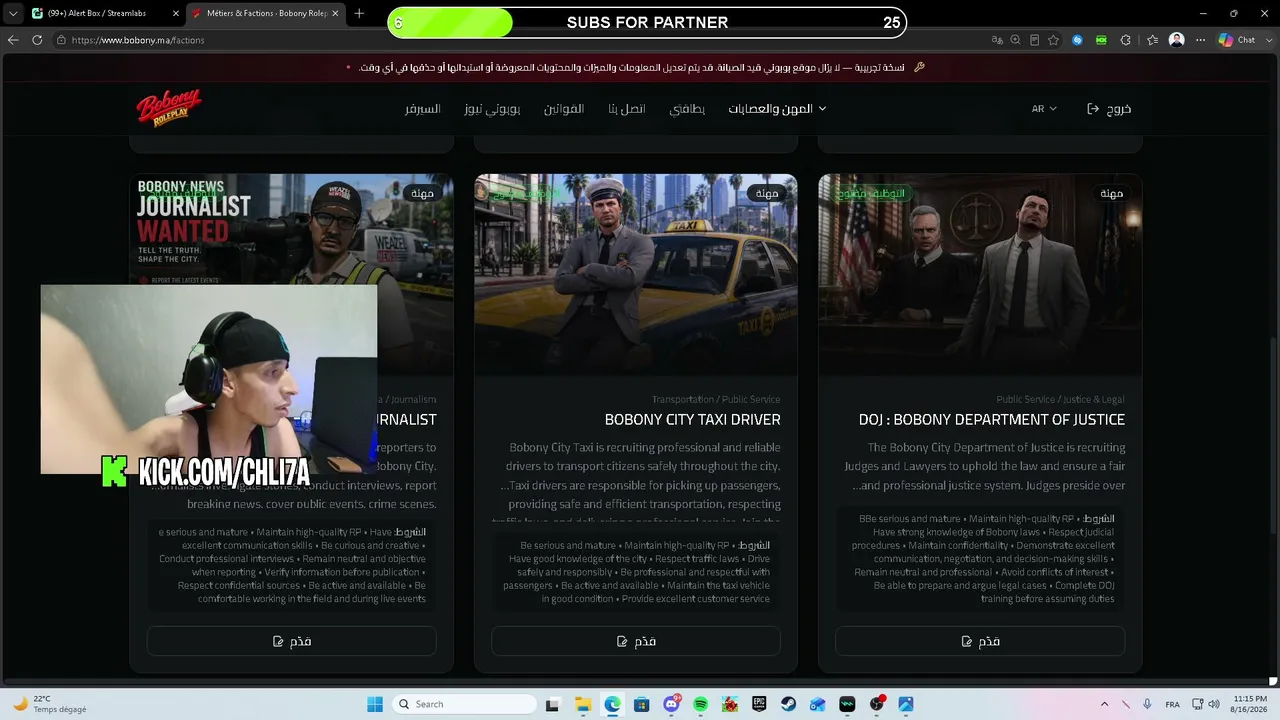Open Steam from the taskbar
This screenshot has width=1280, height=720.
pos(789,704)
